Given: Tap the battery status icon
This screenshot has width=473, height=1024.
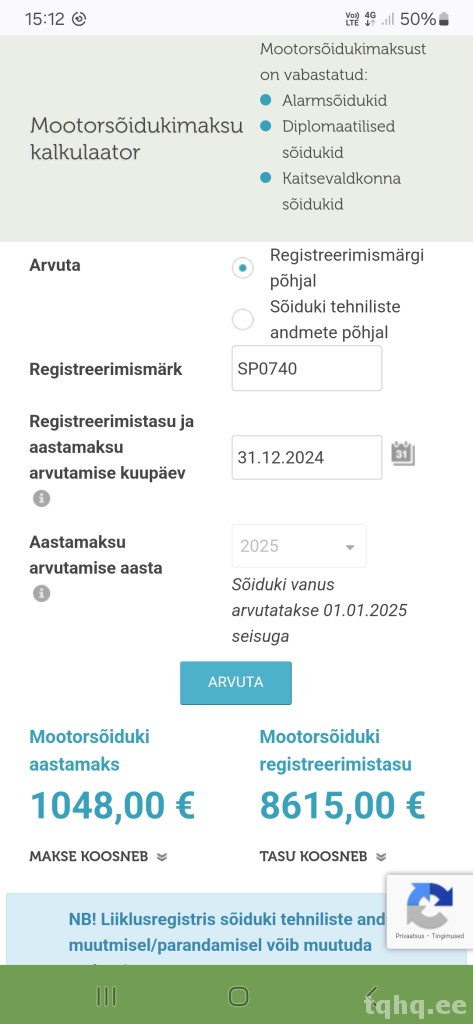Looking at the screenshot, I should pos(445,19).
